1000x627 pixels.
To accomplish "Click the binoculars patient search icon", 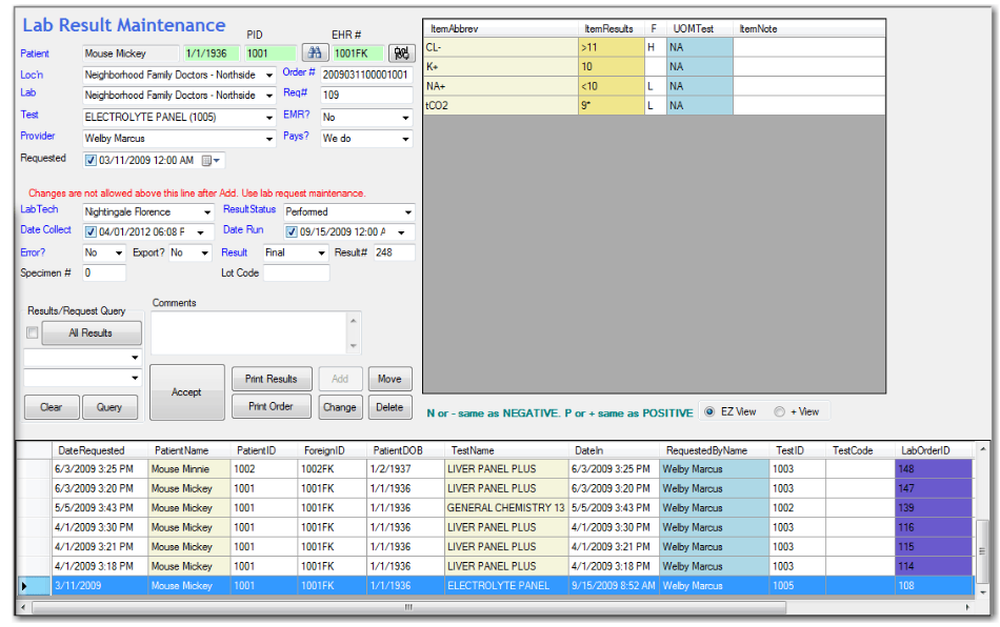I will (x=315, y=53).
